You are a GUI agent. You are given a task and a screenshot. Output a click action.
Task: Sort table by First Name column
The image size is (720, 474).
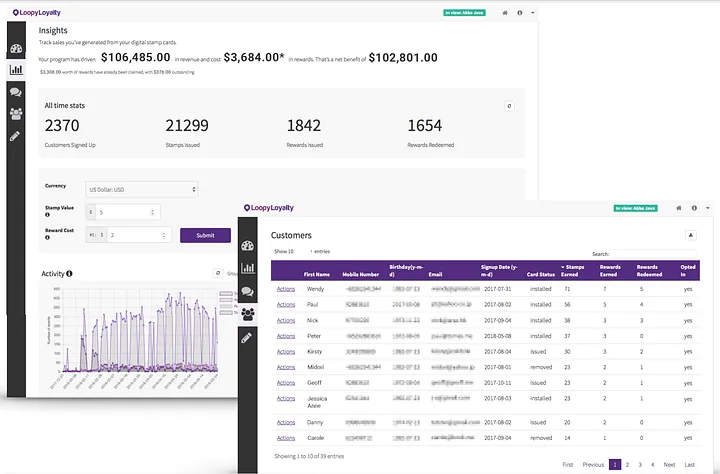[317, 274]
